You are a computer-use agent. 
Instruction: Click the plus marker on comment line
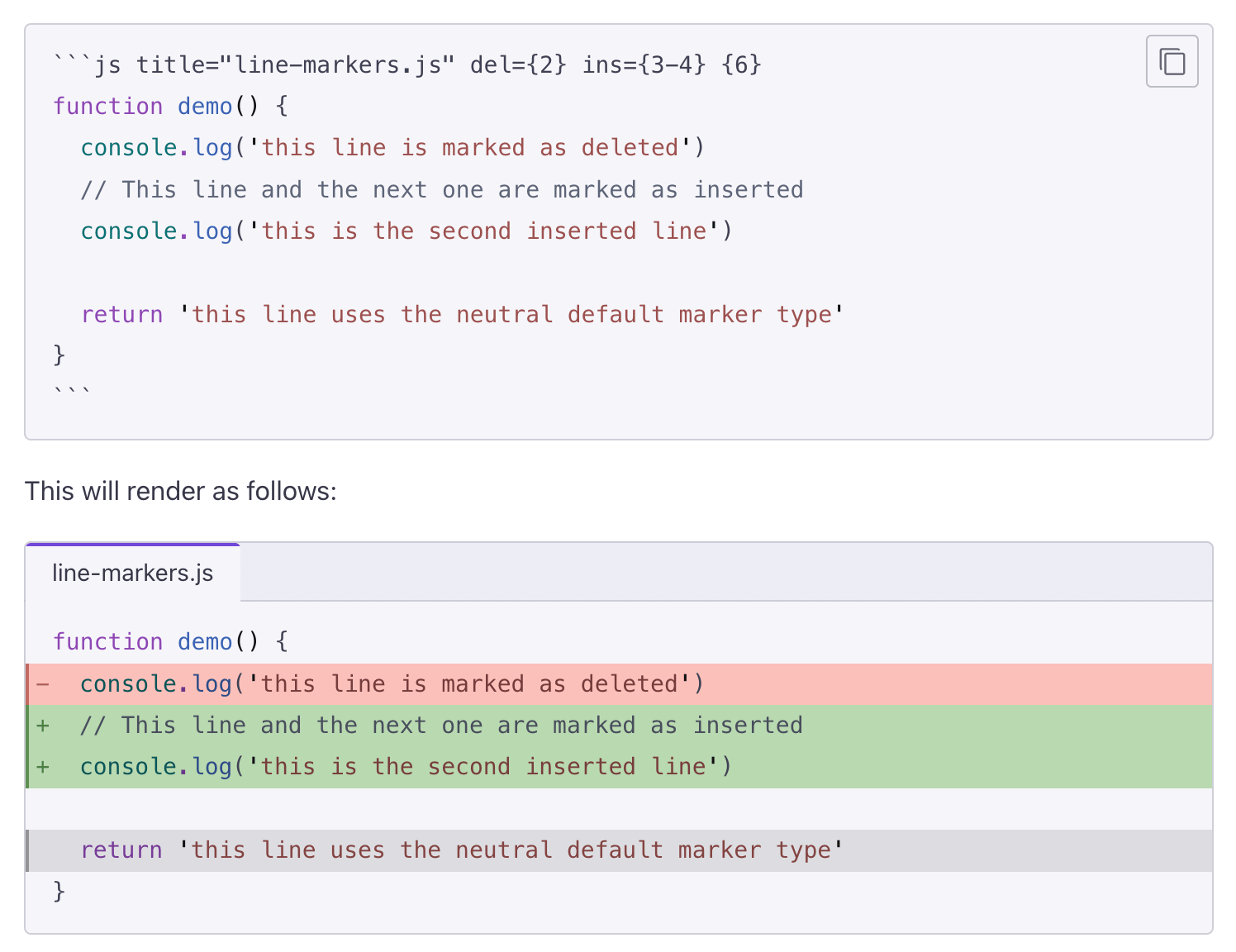[x=43, y=726]
